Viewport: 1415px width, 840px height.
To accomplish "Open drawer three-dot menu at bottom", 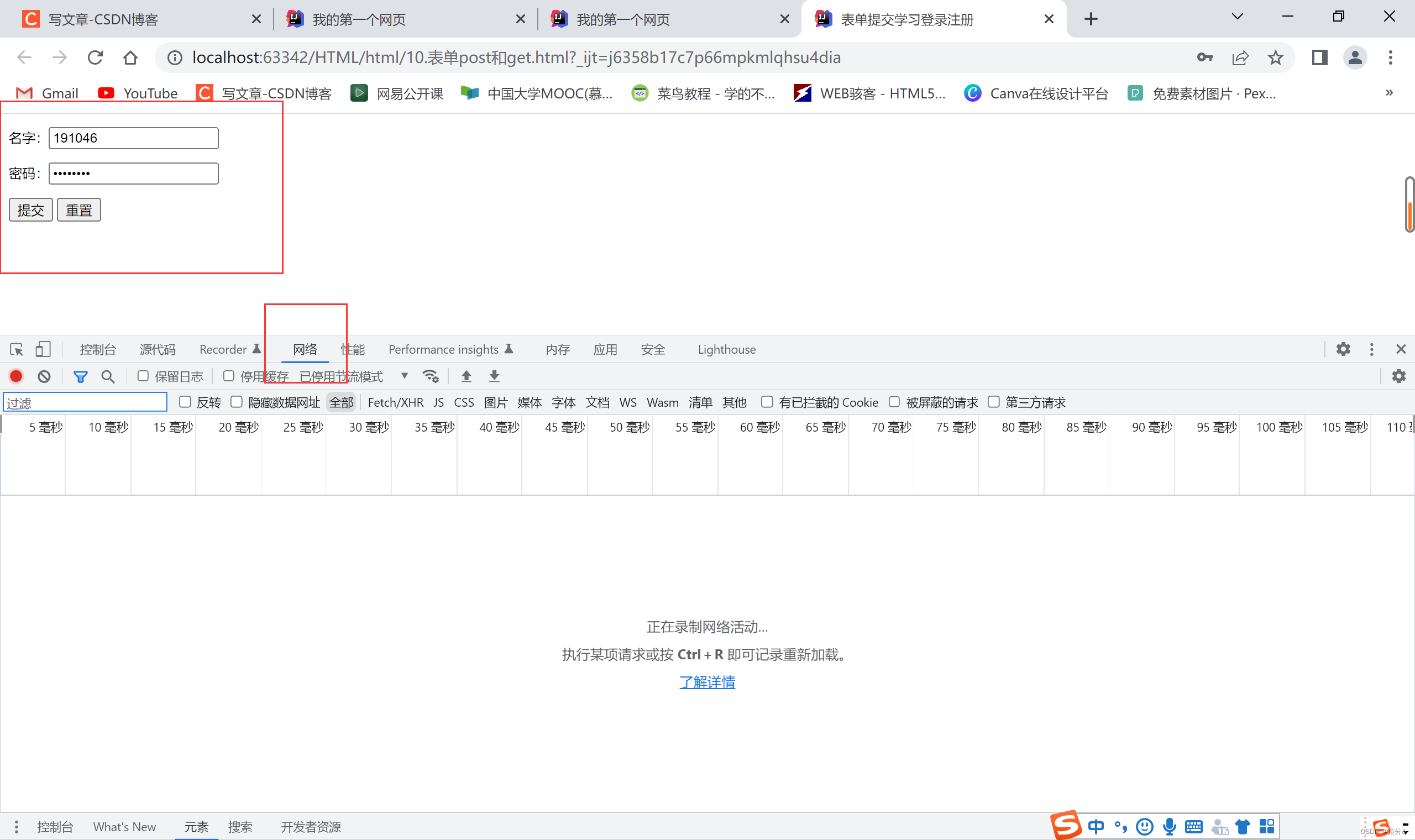I will coord(17,826).
